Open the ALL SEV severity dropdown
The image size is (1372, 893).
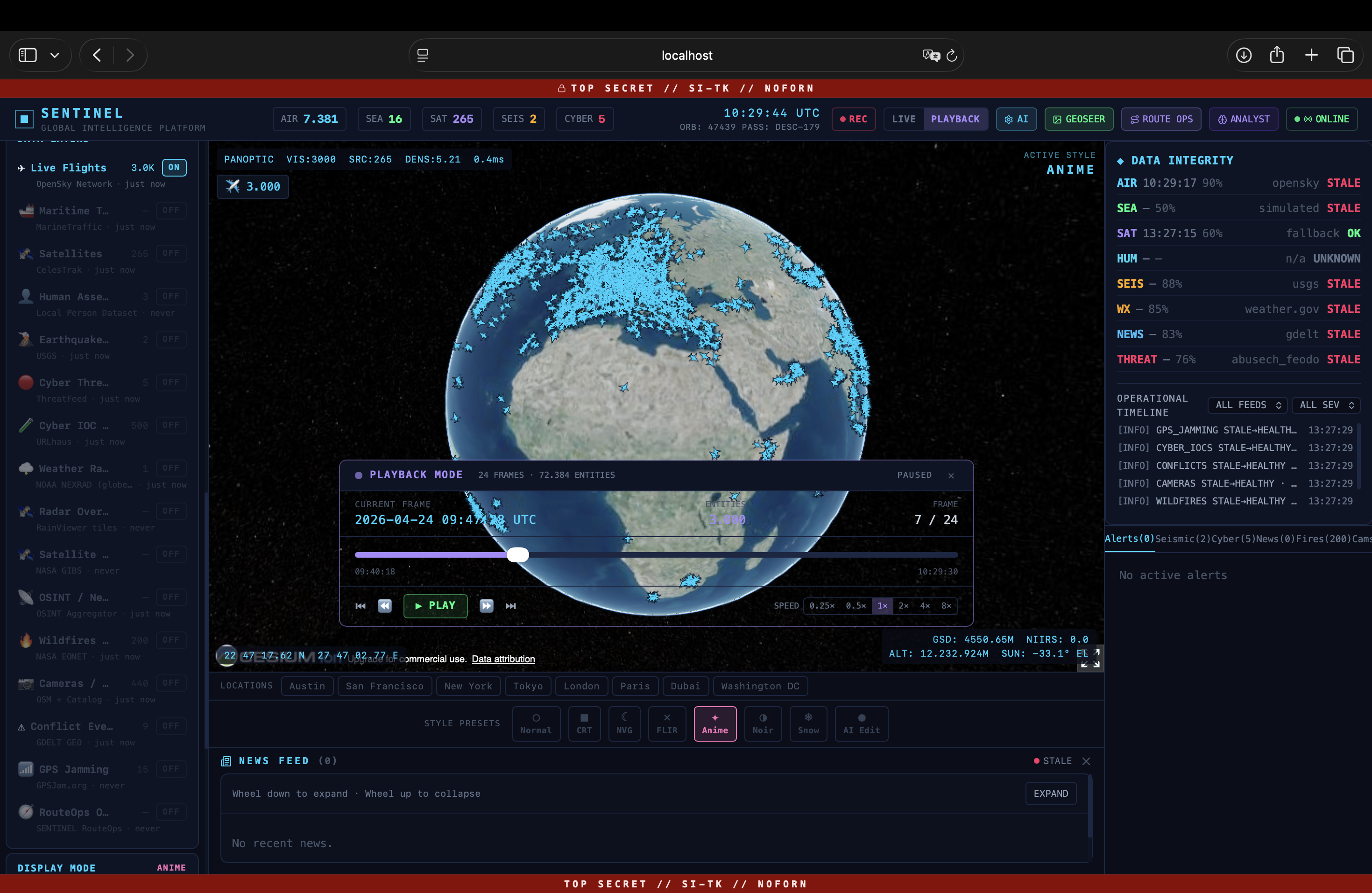1326,405
